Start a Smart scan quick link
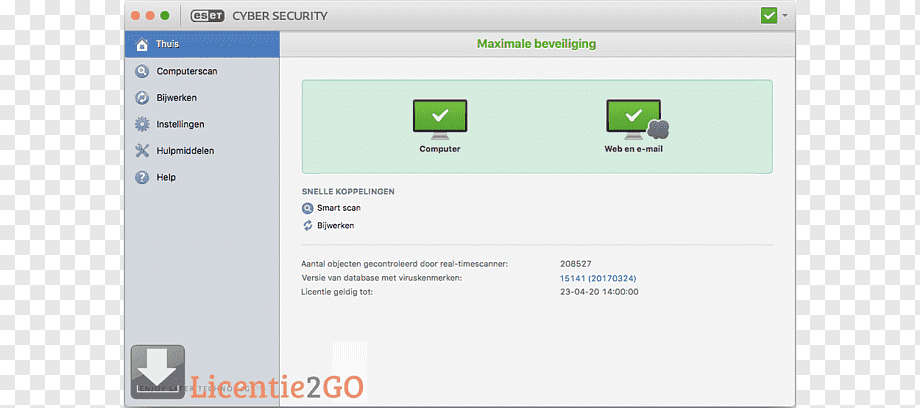The image size is (920, 408). point(339,208)
